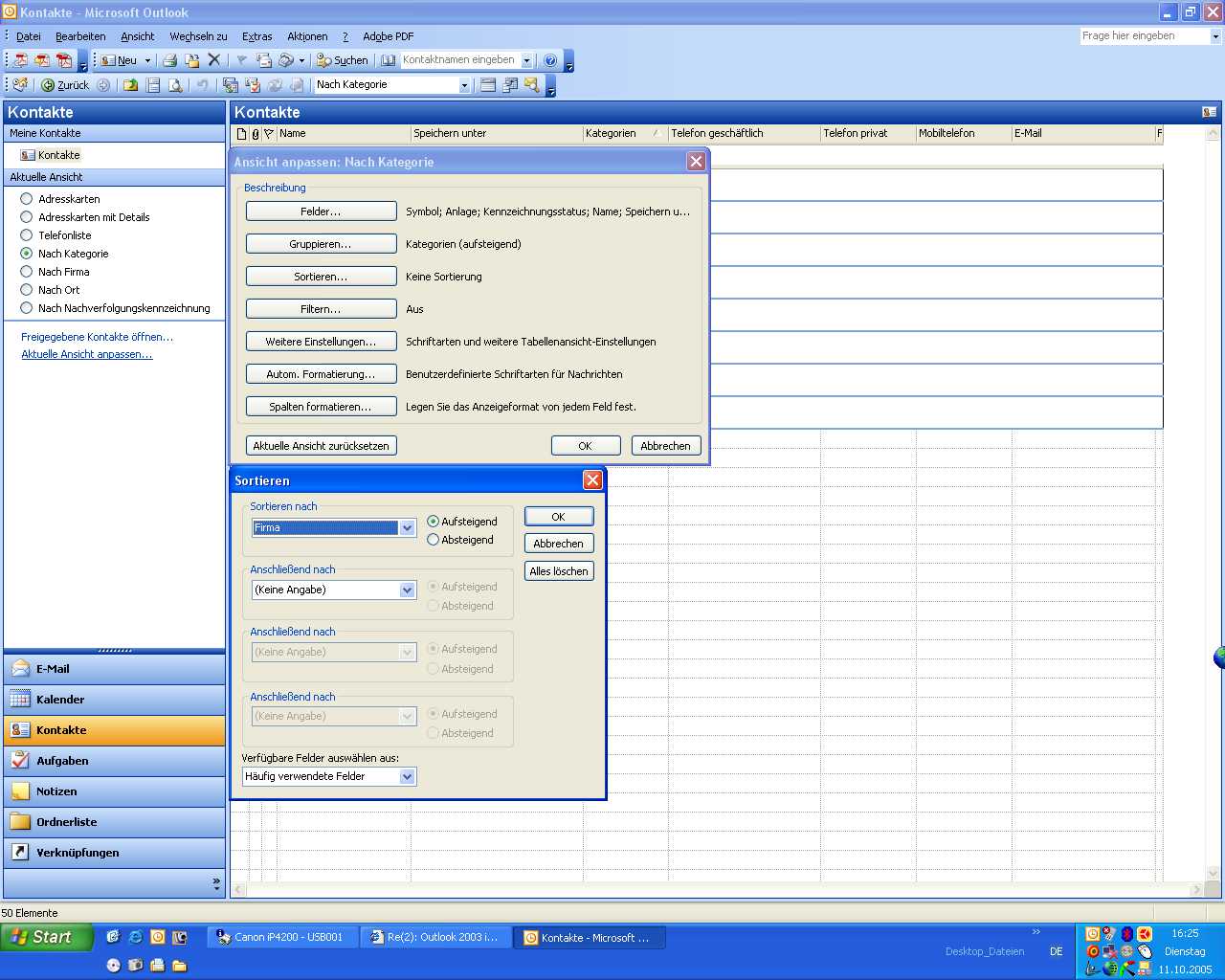1225x980 pixels.
Task: Click the follow-up flag toolbar icon
Action: click(x=241, y=60)
